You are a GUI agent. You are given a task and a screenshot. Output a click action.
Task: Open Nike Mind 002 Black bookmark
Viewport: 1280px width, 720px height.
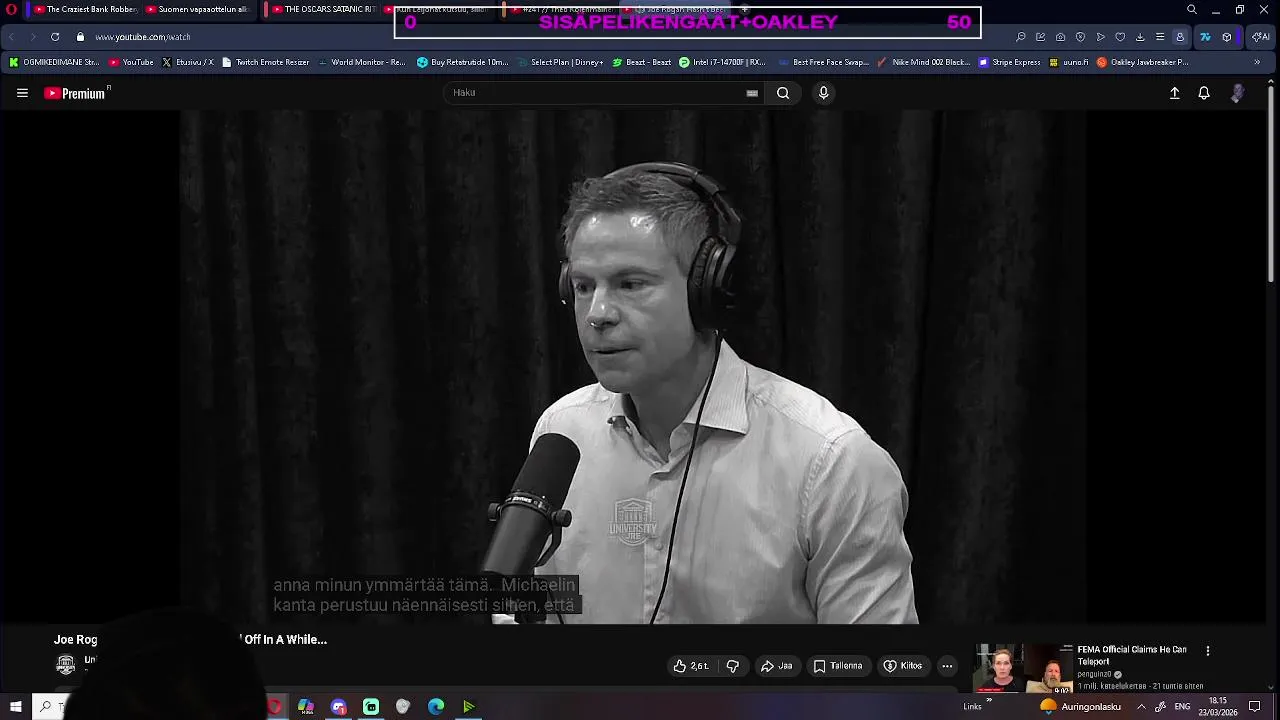(923, 62)
